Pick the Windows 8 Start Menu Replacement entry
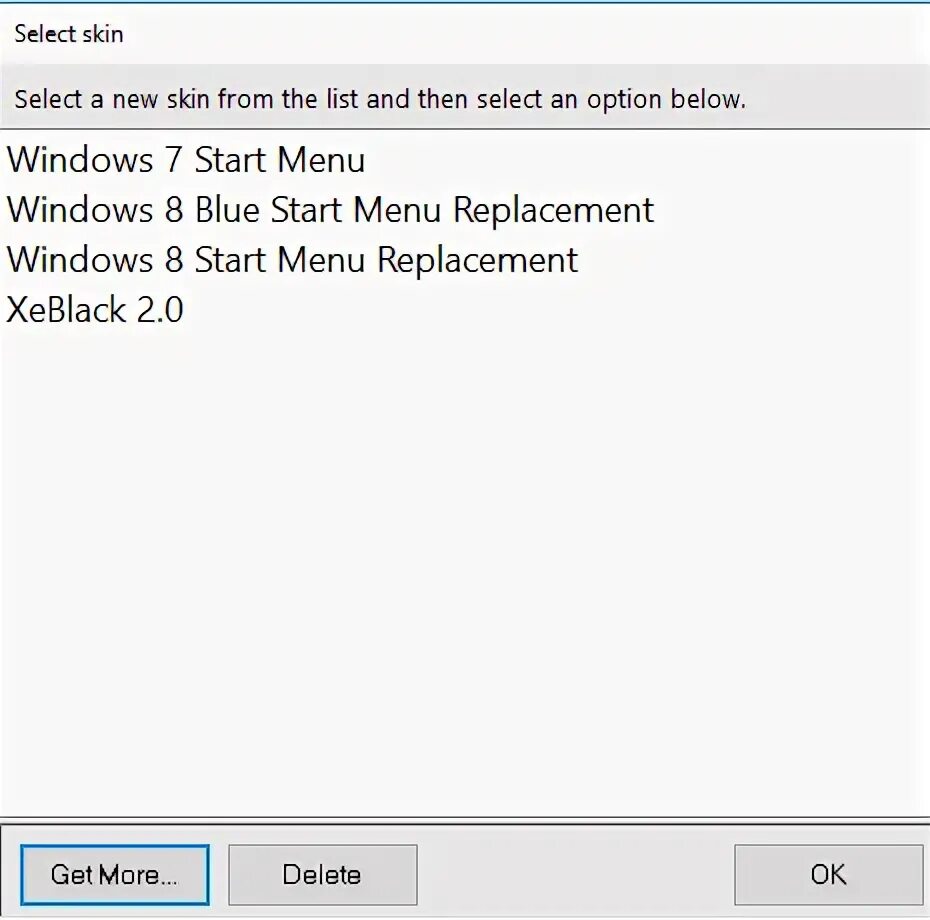The width and height of the screenshot is (930, 920). tap(292, 260)
